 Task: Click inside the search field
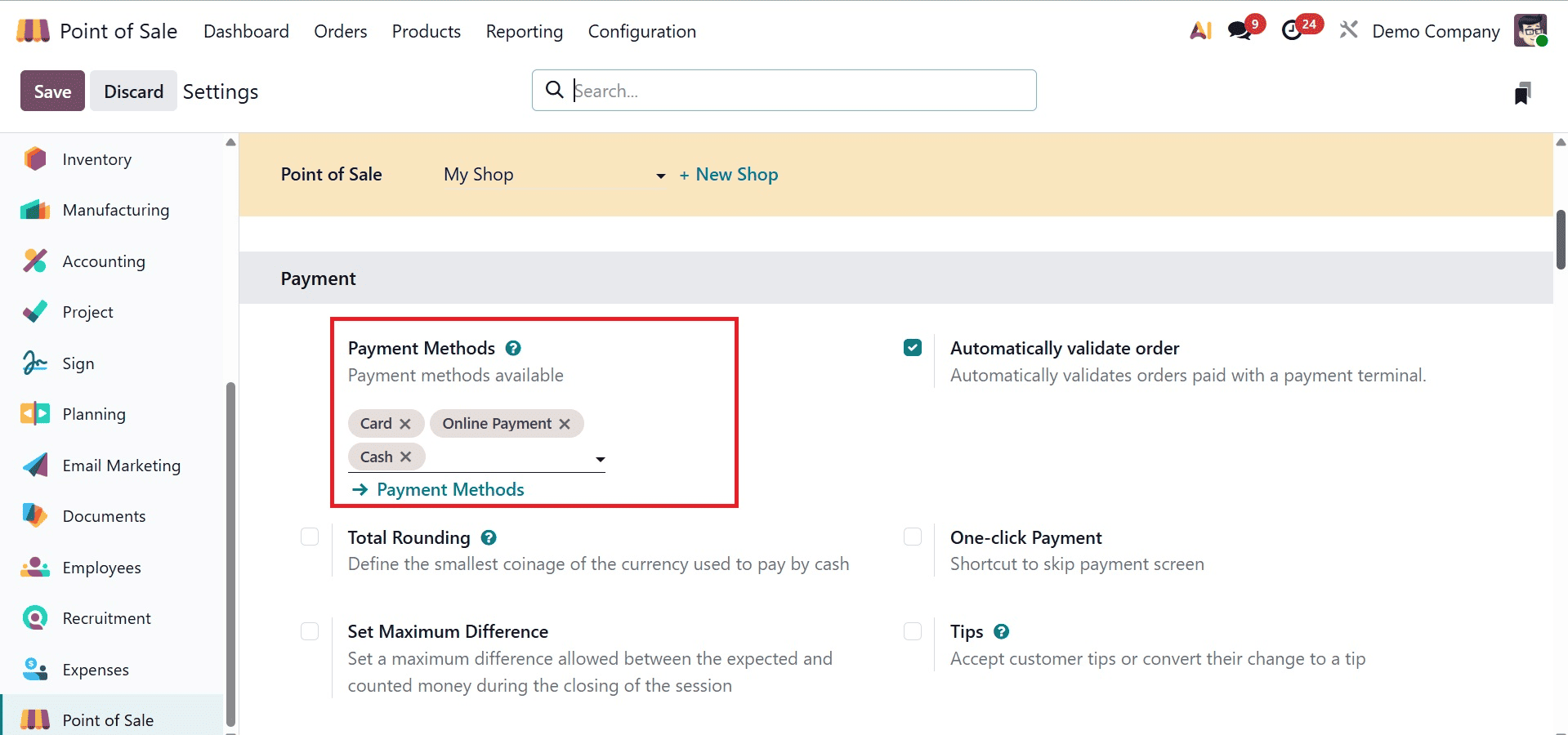pyautogui.click(x=784, y=91)
